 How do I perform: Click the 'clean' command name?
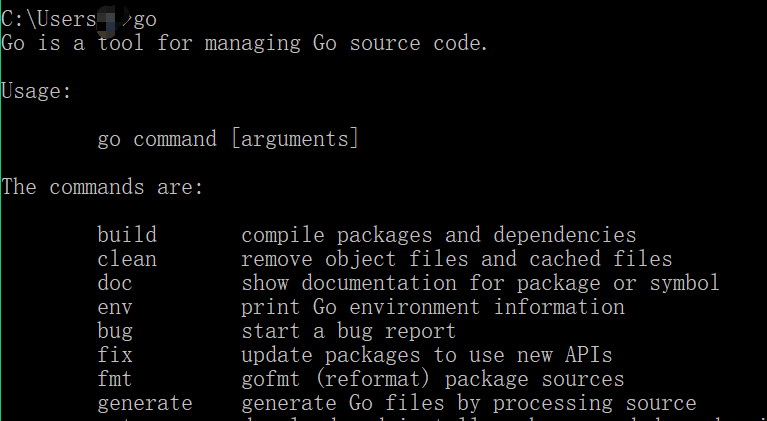tap(127, 259)
